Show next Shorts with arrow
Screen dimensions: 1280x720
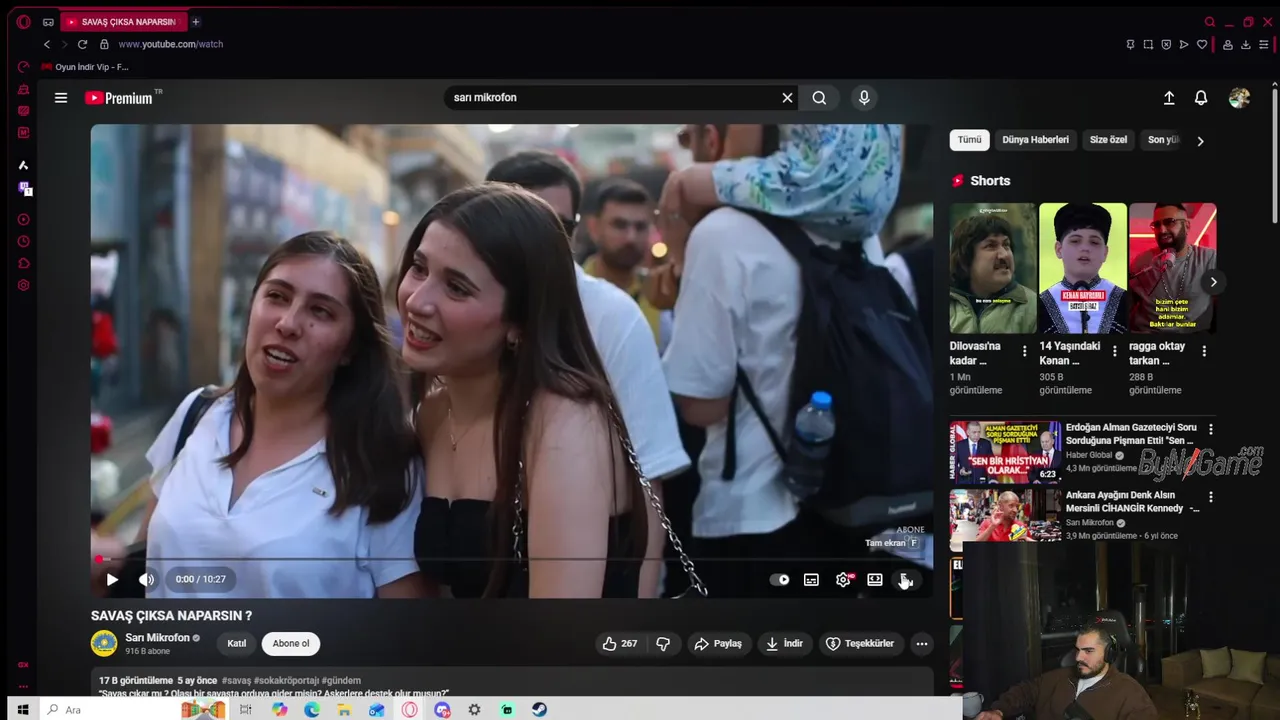tap(1213, 282)
